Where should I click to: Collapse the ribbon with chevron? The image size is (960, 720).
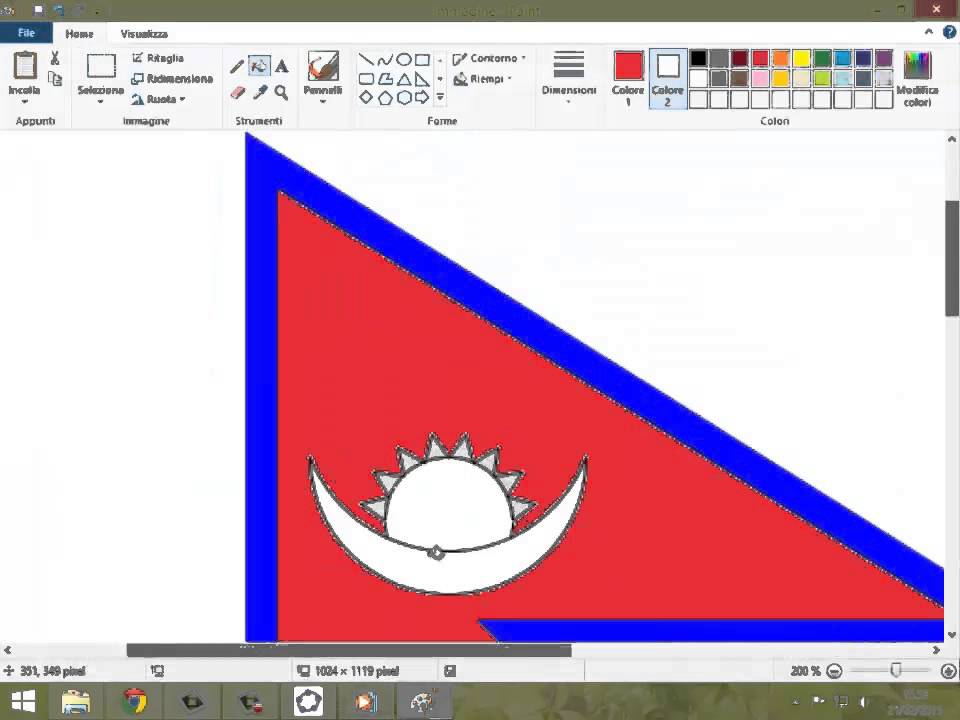[928, 32]
